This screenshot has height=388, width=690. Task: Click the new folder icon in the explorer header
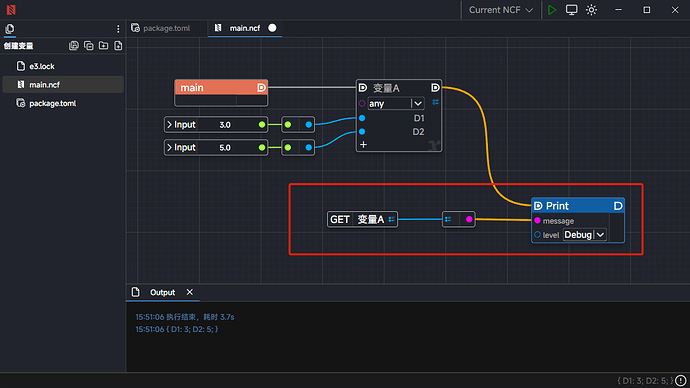point(103,46)
